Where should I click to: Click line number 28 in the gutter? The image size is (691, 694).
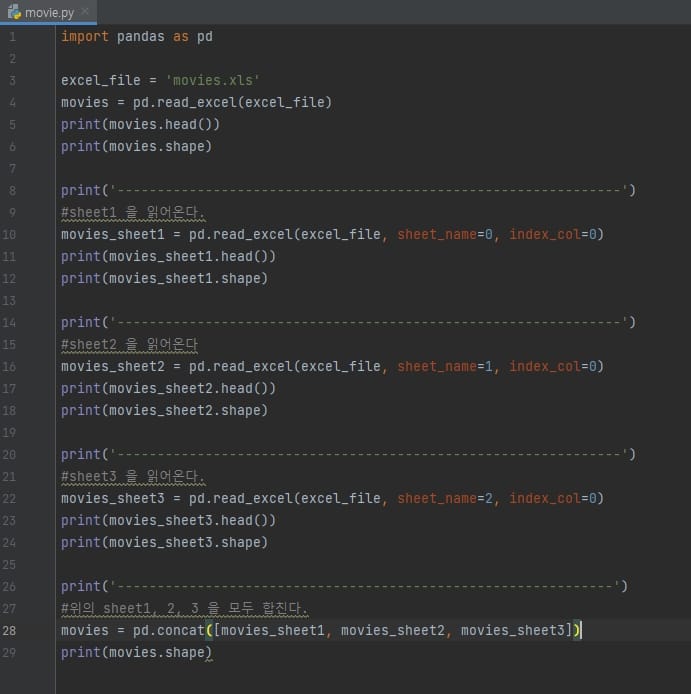pyautogui.click(x=9, y=630)
